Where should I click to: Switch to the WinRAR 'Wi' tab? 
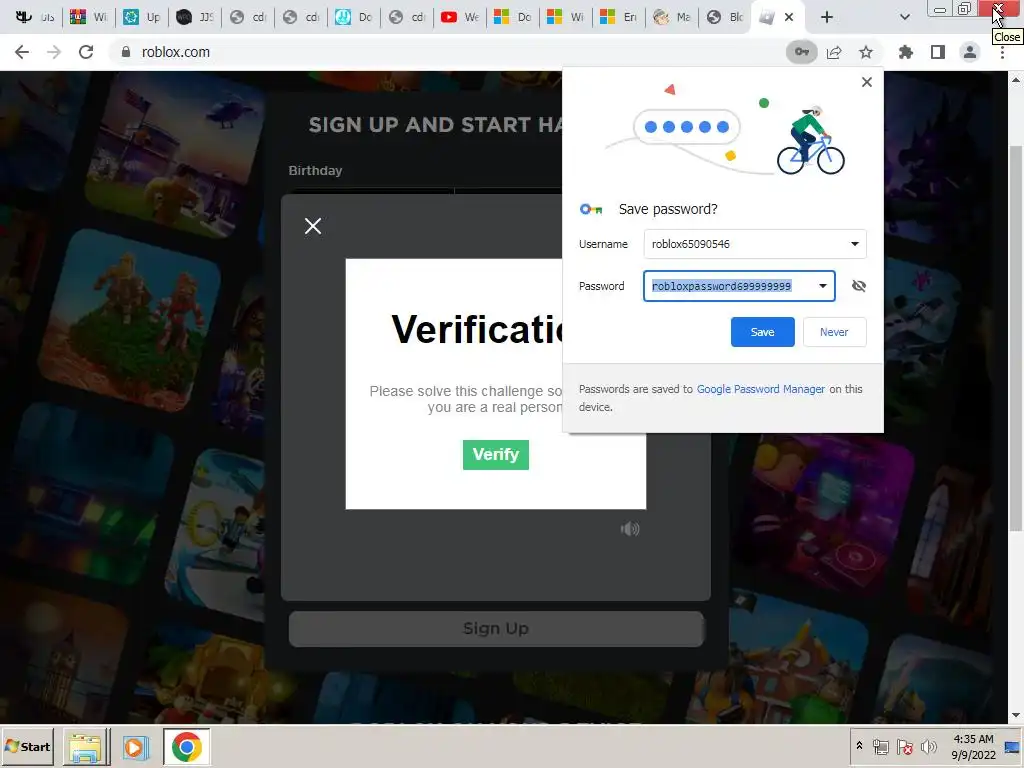(x=89, y=17)
